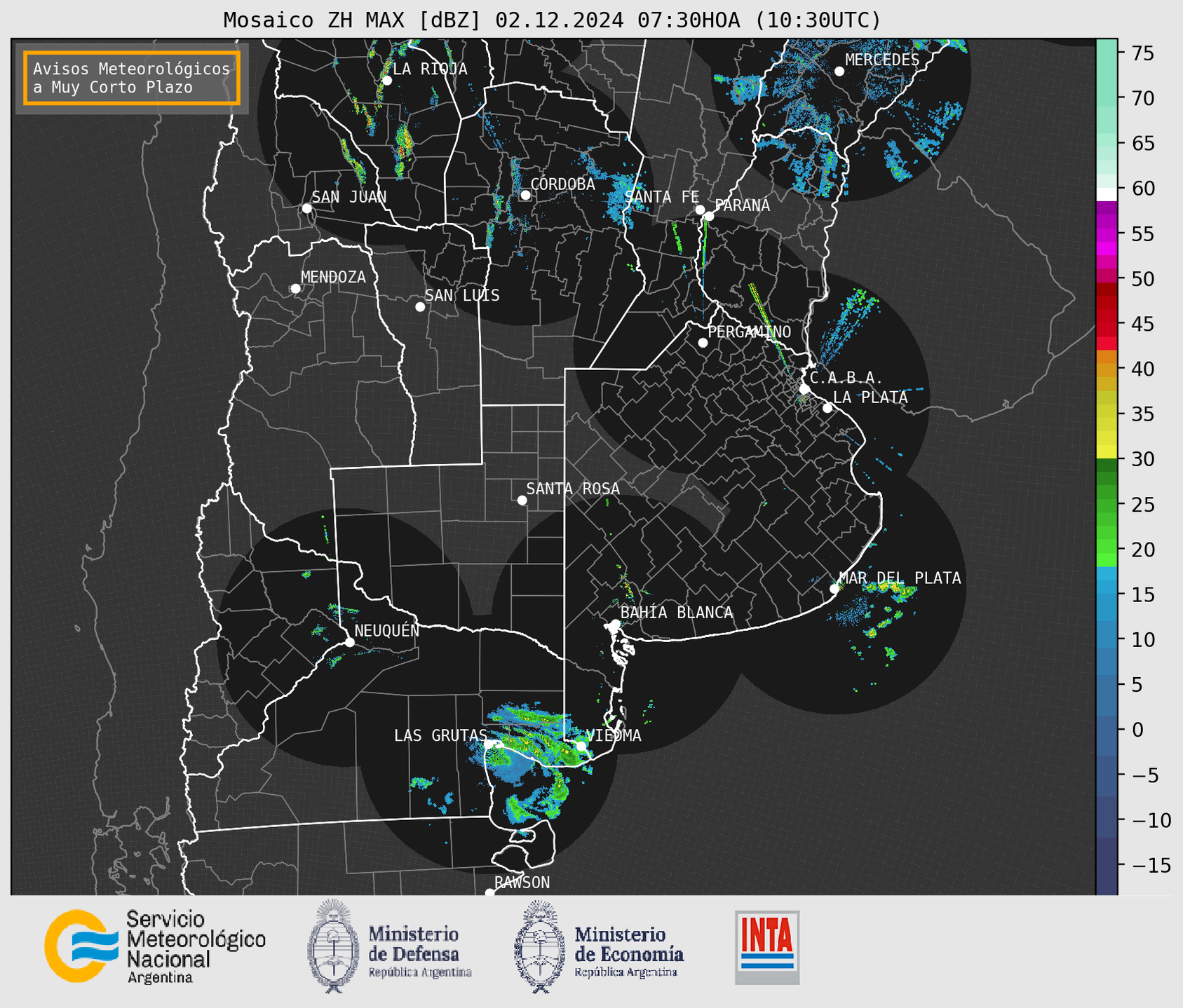Click the INTA logo

tap(767, 947)
